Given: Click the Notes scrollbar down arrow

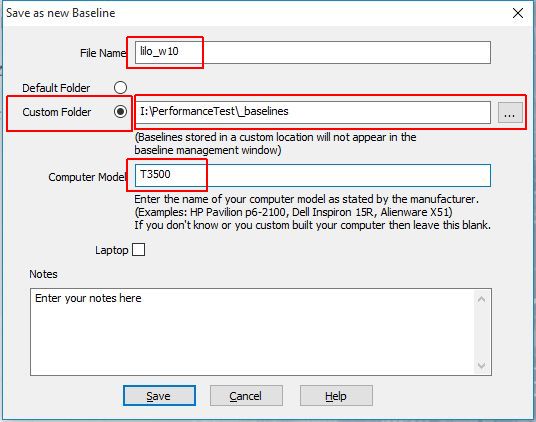Looking at the screenshot, I should (x=482, y=365).
